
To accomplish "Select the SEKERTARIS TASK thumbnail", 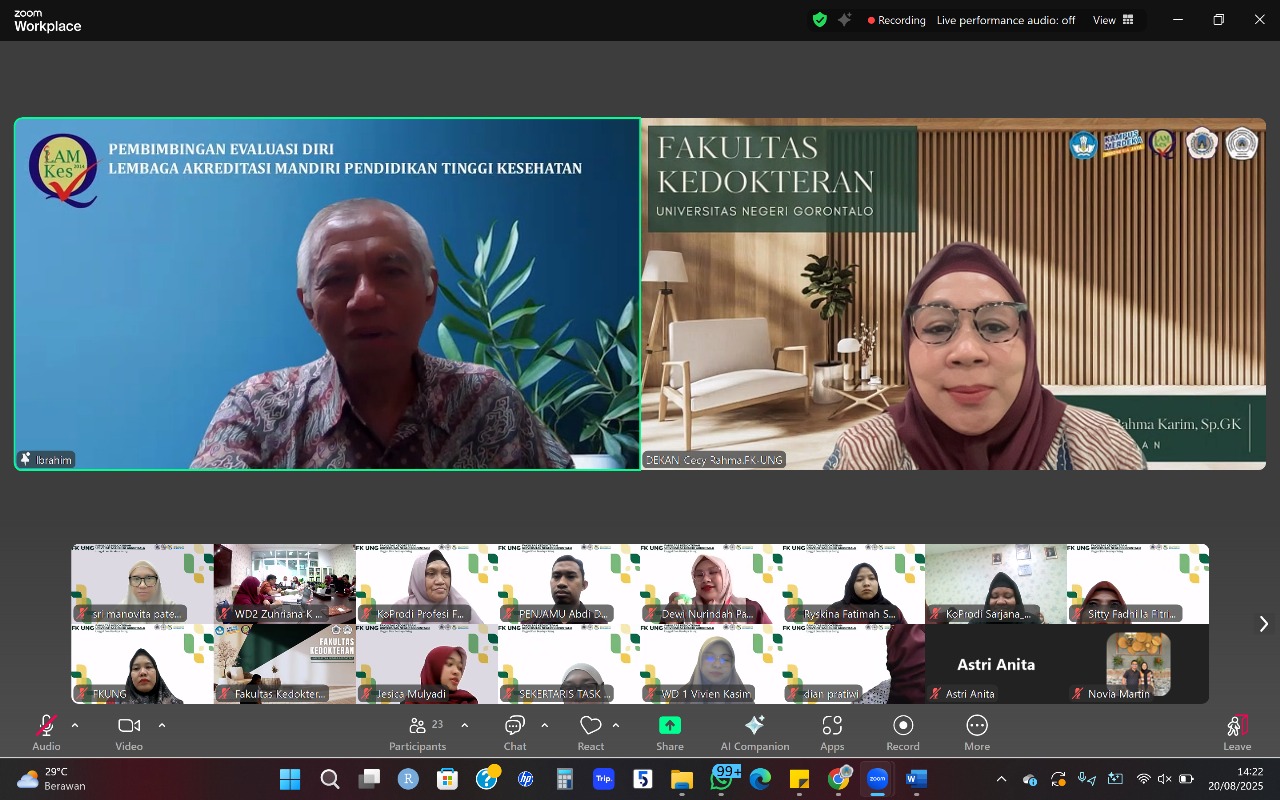I will coord(569,664).
